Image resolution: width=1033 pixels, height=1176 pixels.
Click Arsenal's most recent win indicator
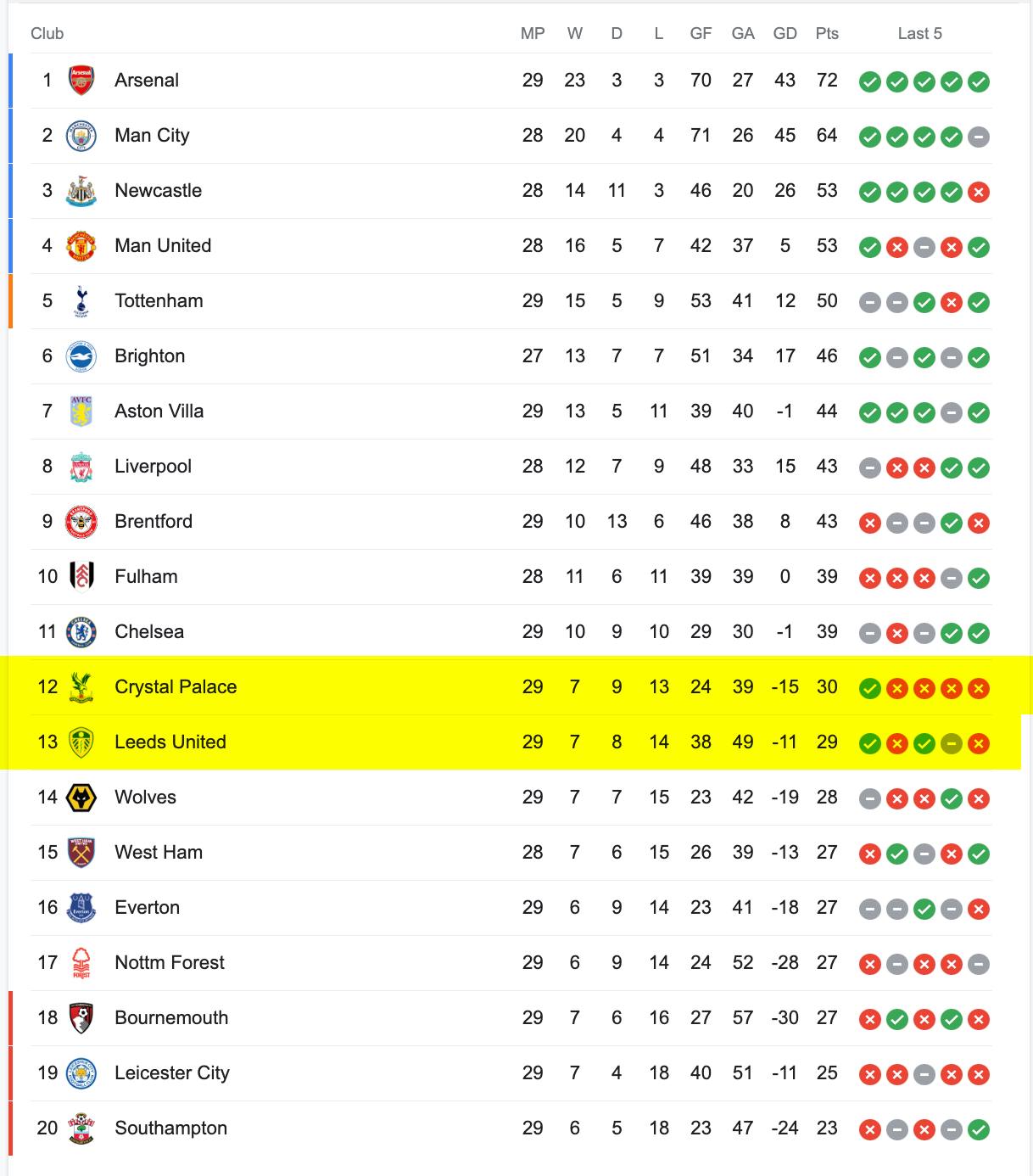coord(979,81)
